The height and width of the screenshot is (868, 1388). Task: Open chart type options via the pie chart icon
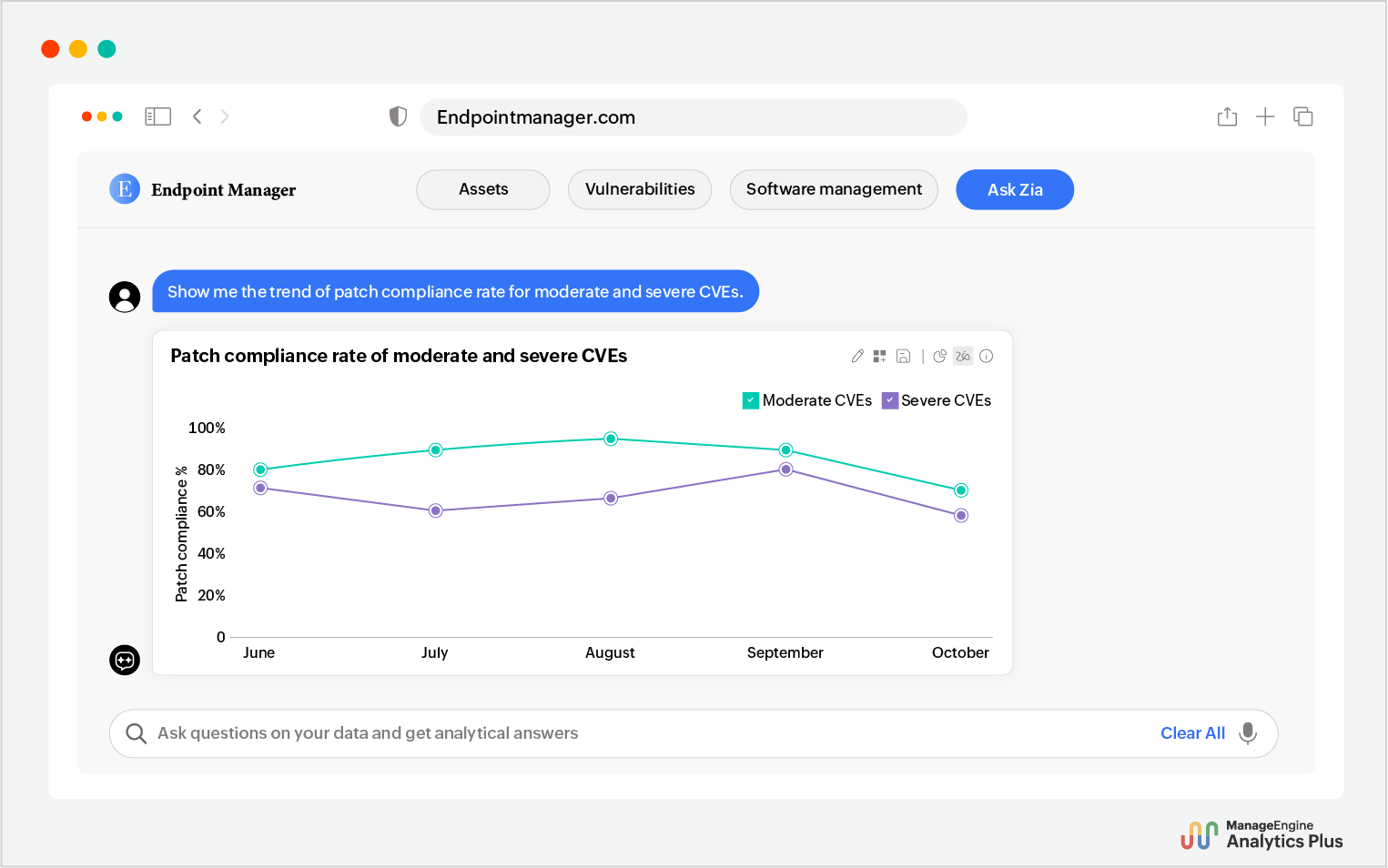[x=939, y=356]
